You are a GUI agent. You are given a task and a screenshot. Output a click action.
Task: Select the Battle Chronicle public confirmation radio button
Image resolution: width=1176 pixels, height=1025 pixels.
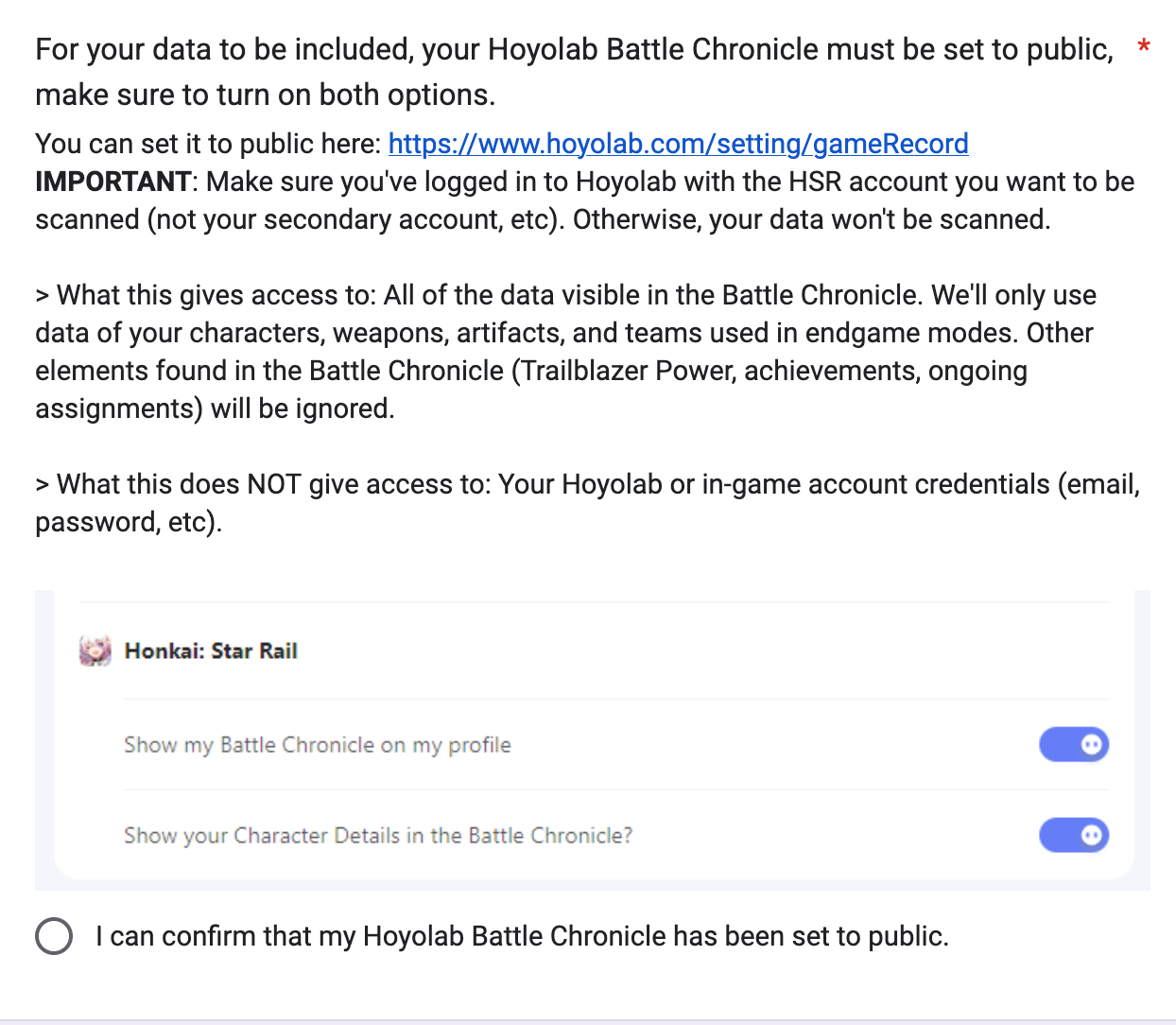[54, 936]
